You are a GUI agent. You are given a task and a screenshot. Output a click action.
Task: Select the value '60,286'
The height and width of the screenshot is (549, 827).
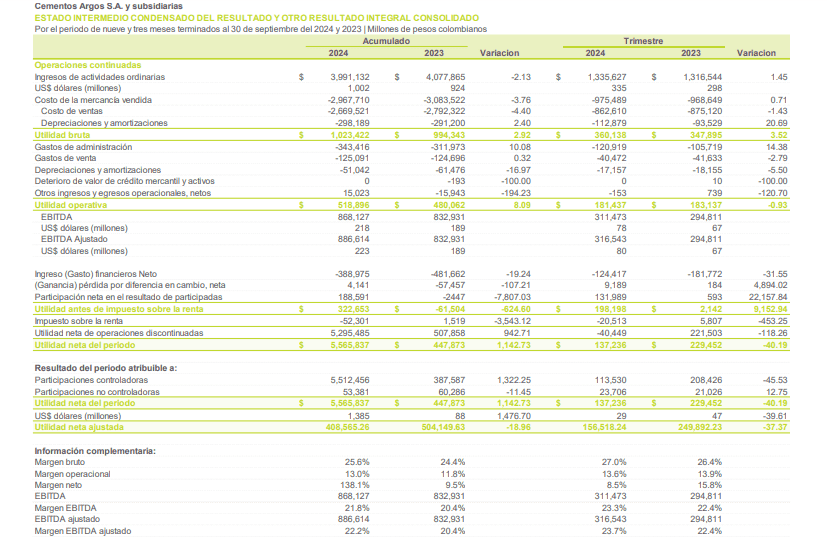pyautogui.click(x=451, y=392)
